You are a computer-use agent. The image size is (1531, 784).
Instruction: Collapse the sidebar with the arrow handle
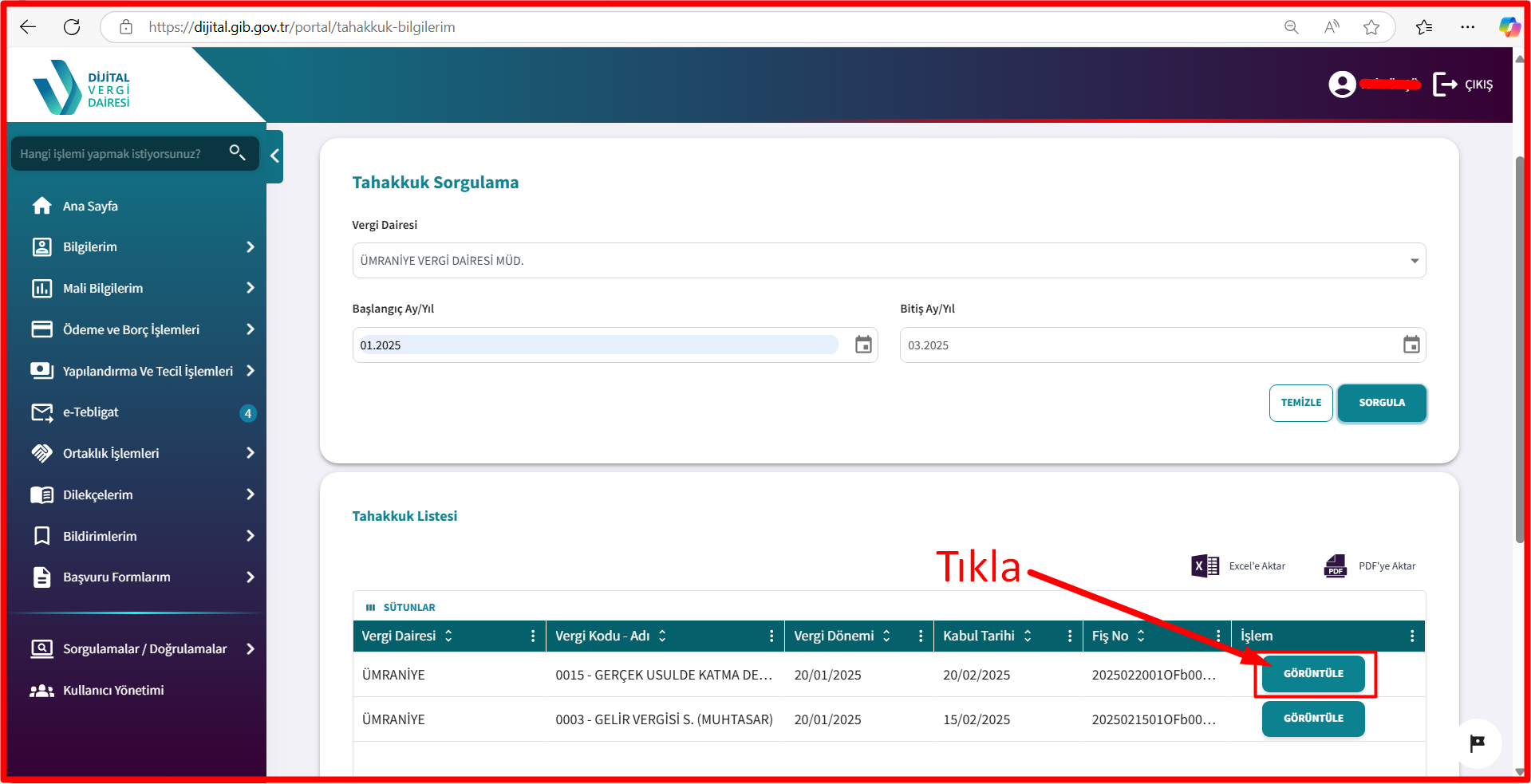pyautogui.click(x=275, y=156)
